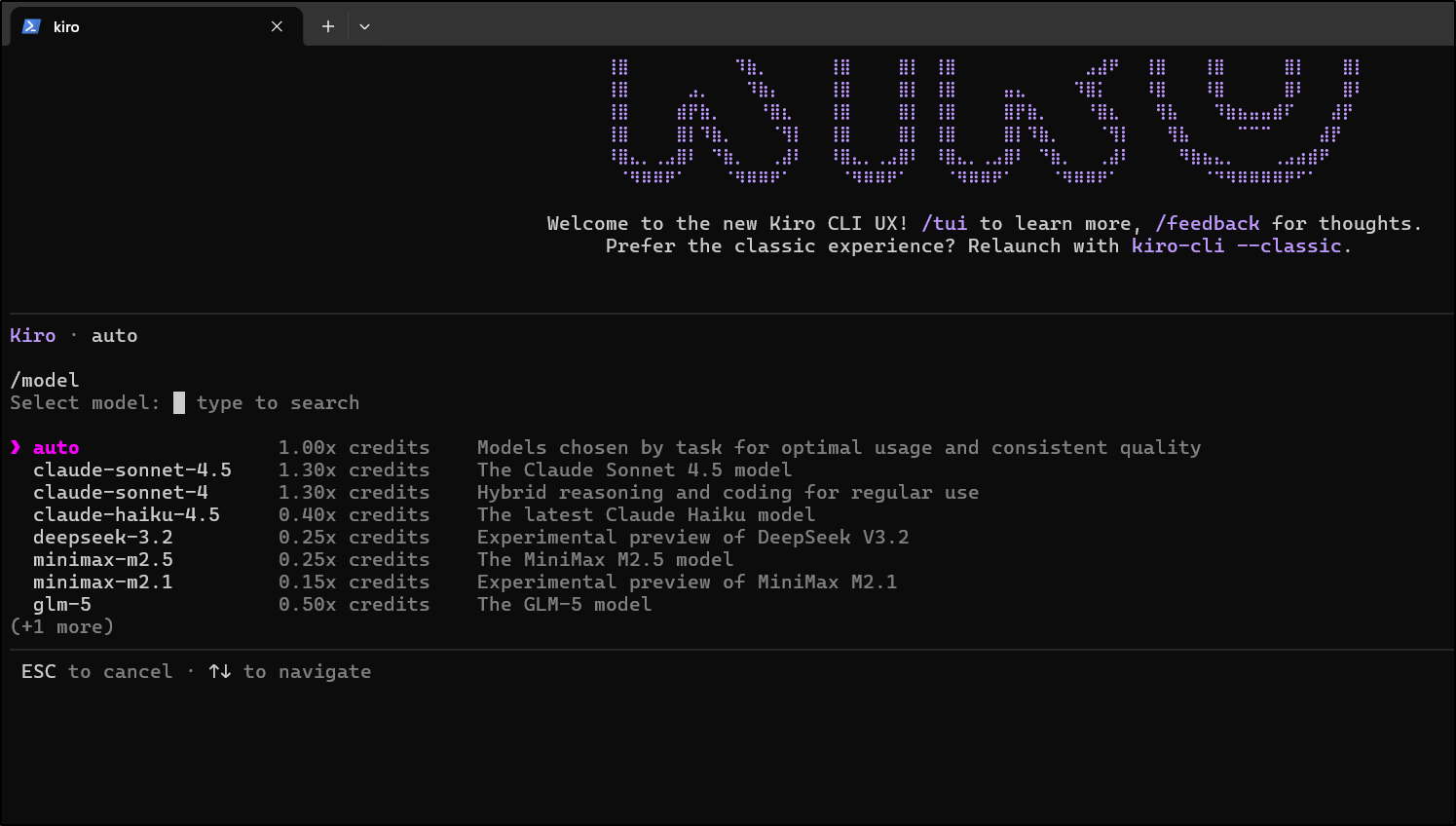Click the 0.15x credits value
Image resolution: width=1456 pixels, height=826 pixels.
pos(355,582)
